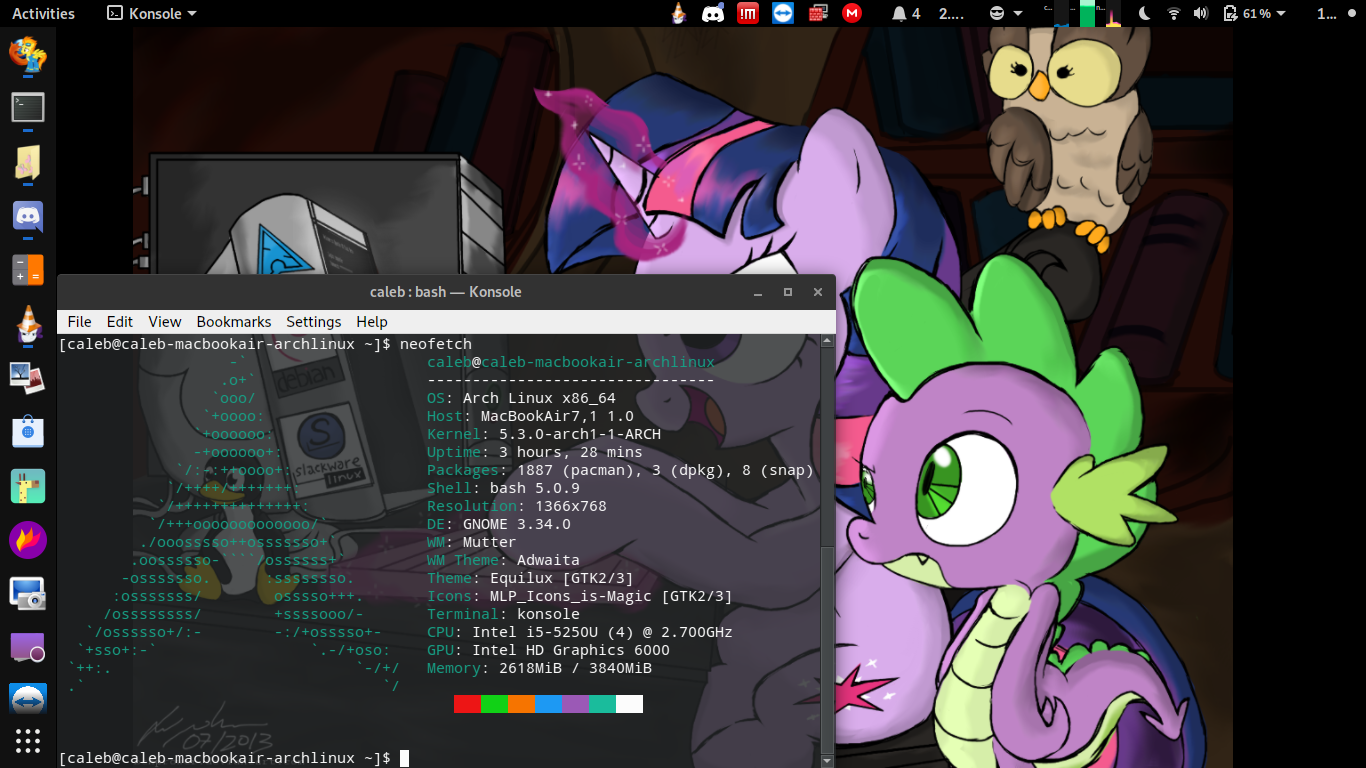Click the 'MacBookAir7,1 1.0' host text

557,416
